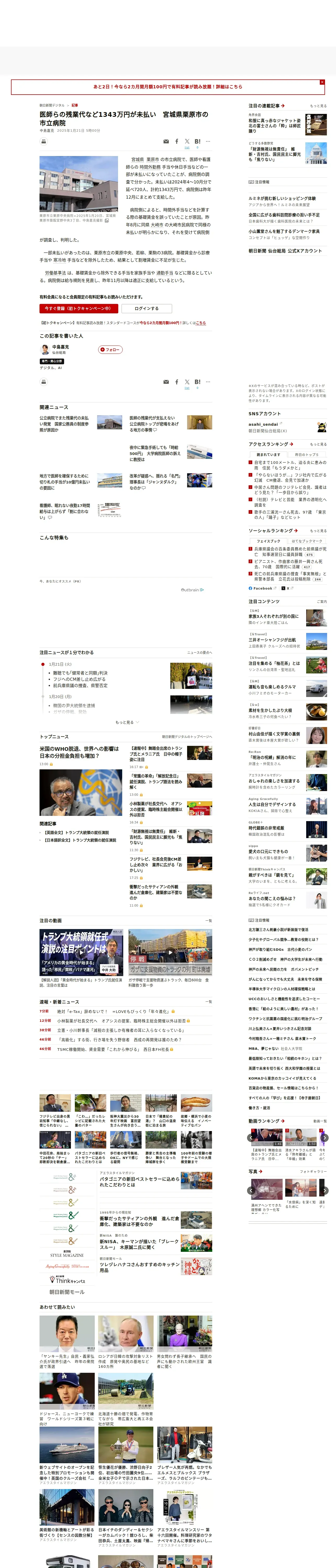Image resolution: width=336 pixels, height=1568 pixels.
Task: Open 一覧 link beside 注目の動画
Action: (209, 921)
